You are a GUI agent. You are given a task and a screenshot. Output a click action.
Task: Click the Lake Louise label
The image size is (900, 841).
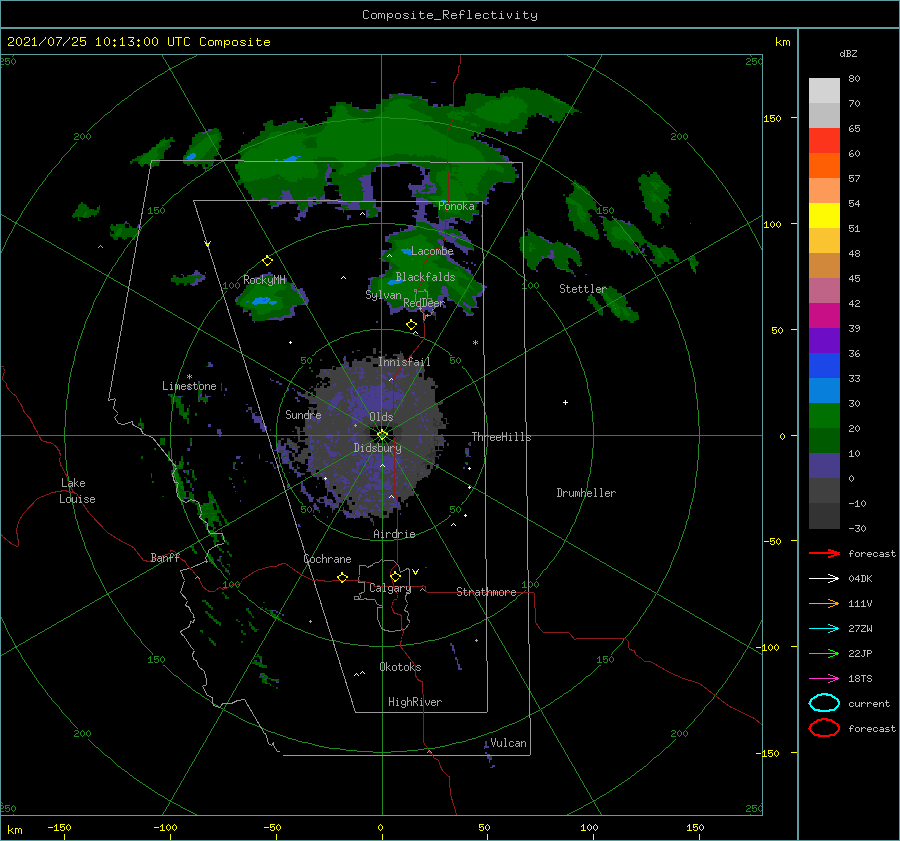77,491
